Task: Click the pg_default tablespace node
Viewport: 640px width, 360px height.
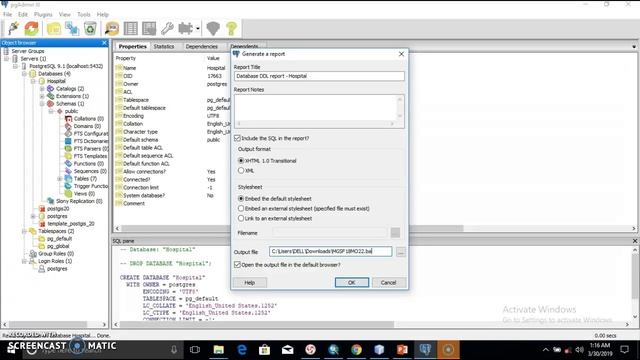Action: coord(59,239)
